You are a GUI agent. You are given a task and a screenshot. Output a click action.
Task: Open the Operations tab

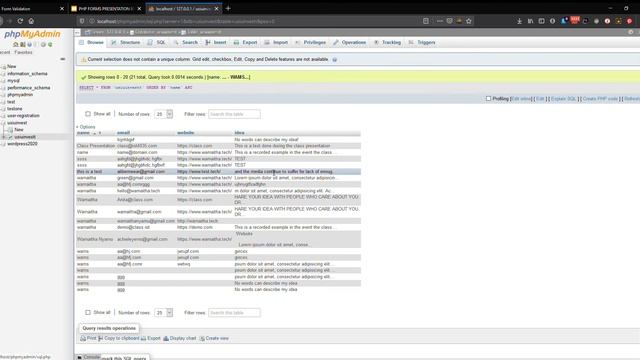[x=350, y=42]
